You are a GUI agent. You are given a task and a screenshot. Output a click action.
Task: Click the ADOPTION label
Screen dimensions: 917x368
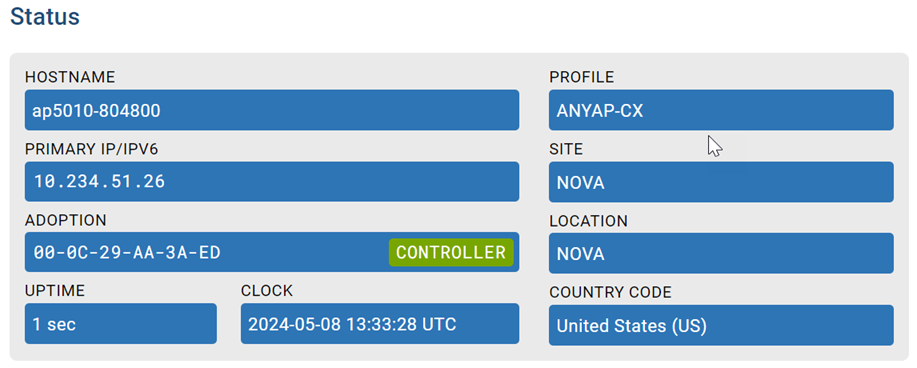tap(66, 221)
